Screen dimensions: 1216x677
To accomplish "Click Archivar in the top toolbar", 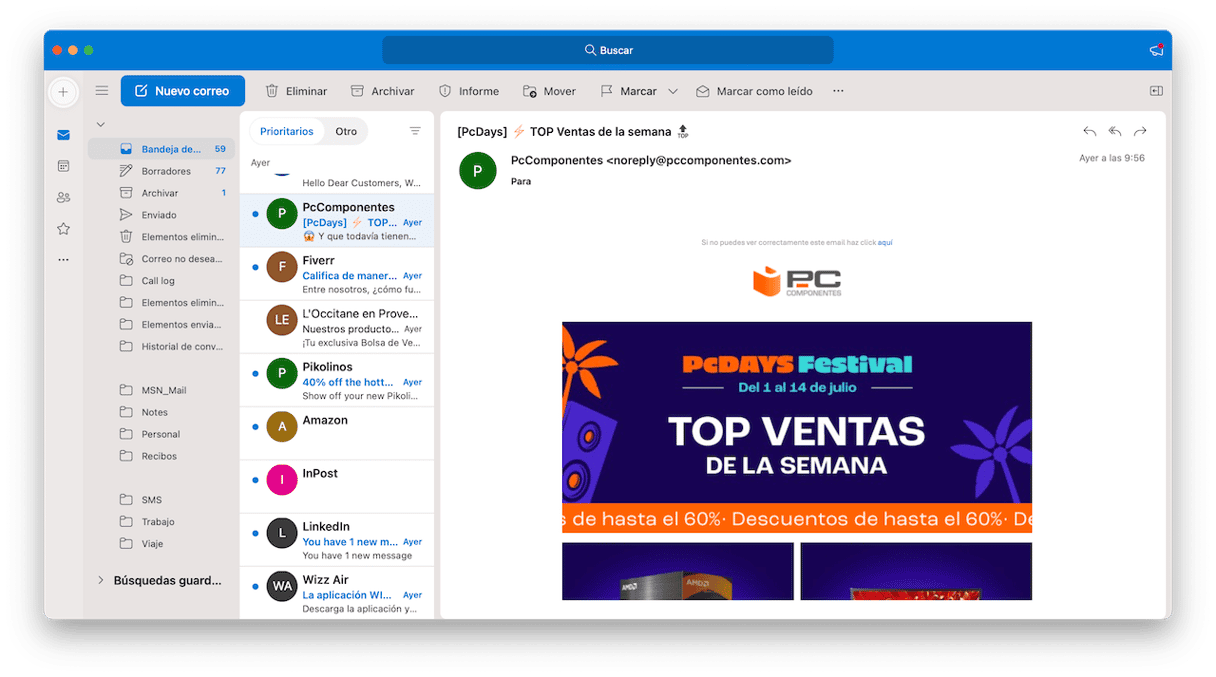I will 382,91.
